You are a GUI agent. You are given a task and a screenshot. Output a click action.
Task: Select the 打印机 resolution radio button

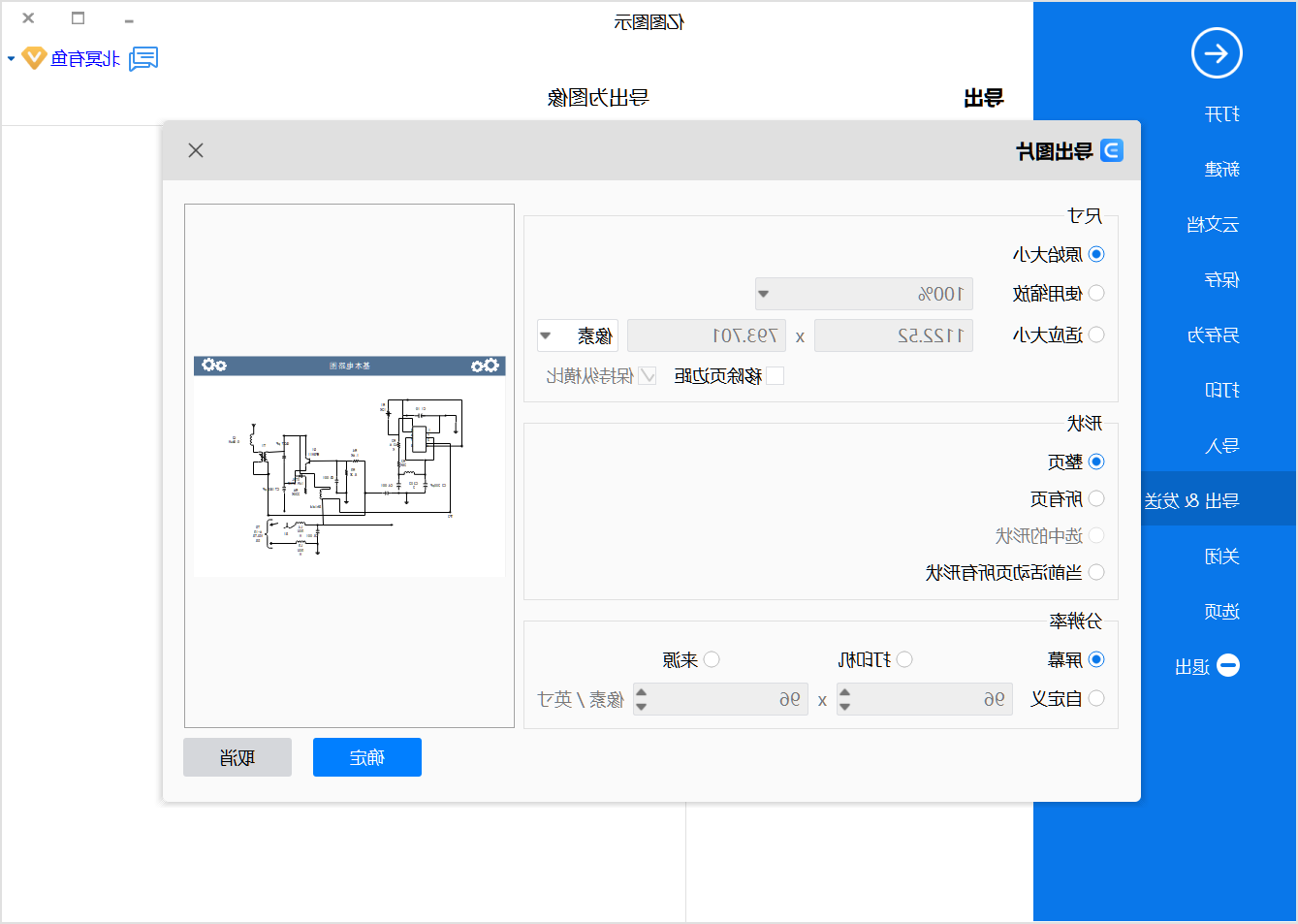(904, 659)
